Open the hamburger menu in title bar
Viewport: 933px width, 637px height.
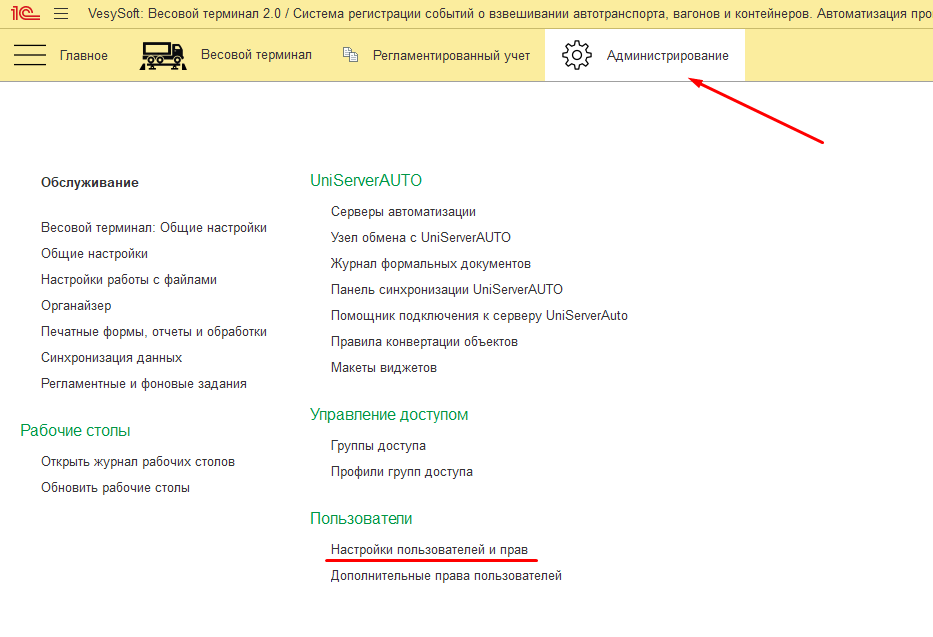[61, 14]
